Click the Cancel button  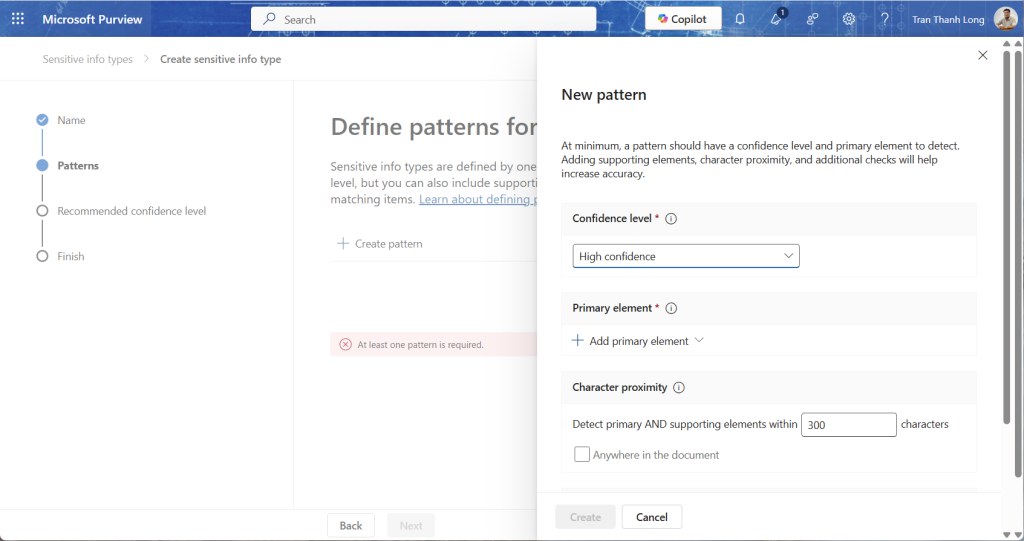pyautogui.click(x=651, y=517)
